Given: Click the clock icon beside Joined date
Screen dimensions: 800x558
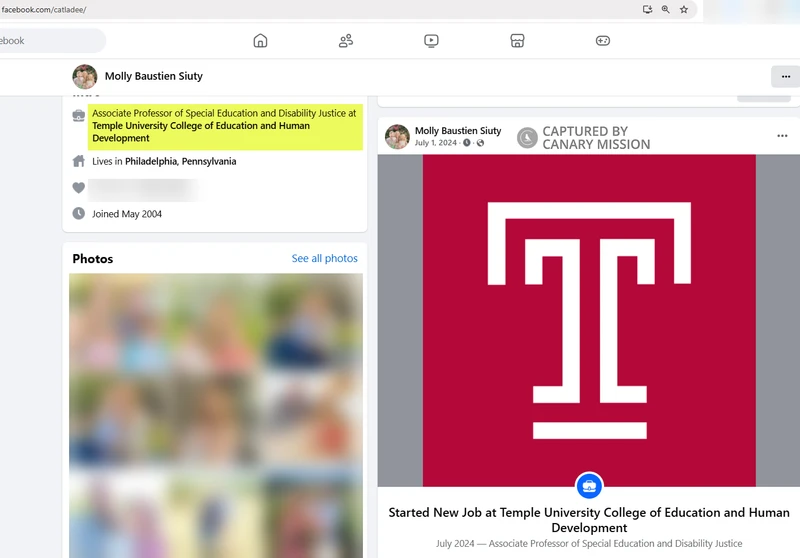Looking at the screenshot, I should (79, 213).
